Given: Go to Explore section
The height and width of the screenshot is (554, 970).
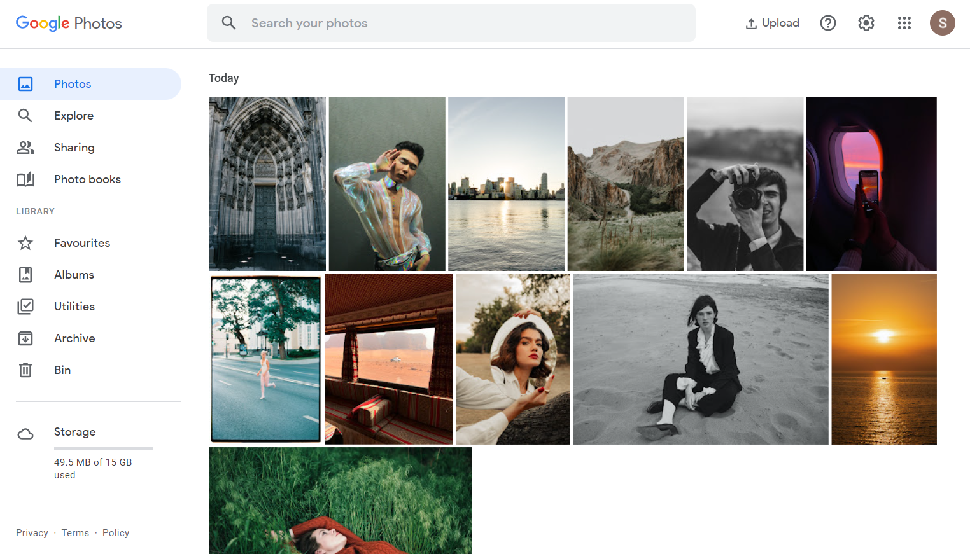Looking at the screenshot, I should [74, 116].
